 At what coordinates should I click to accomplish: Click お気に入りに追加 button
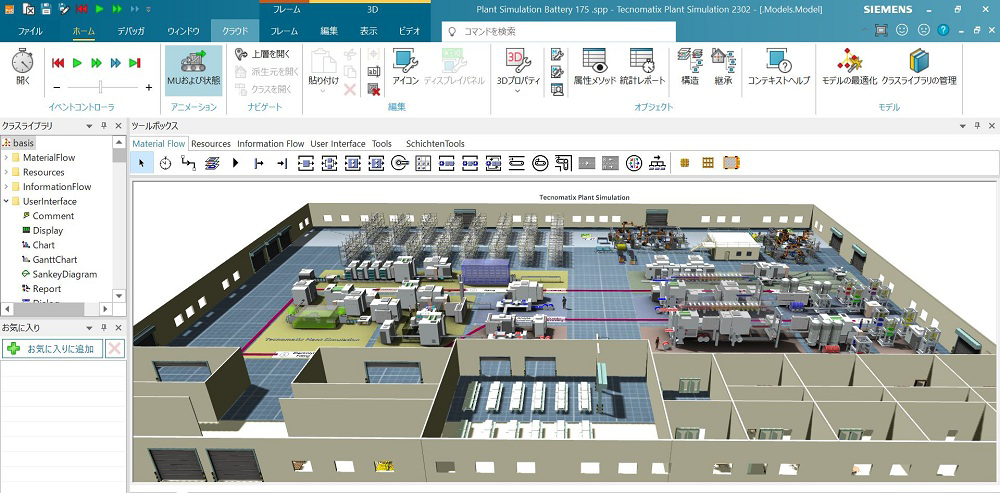[52, 349]
